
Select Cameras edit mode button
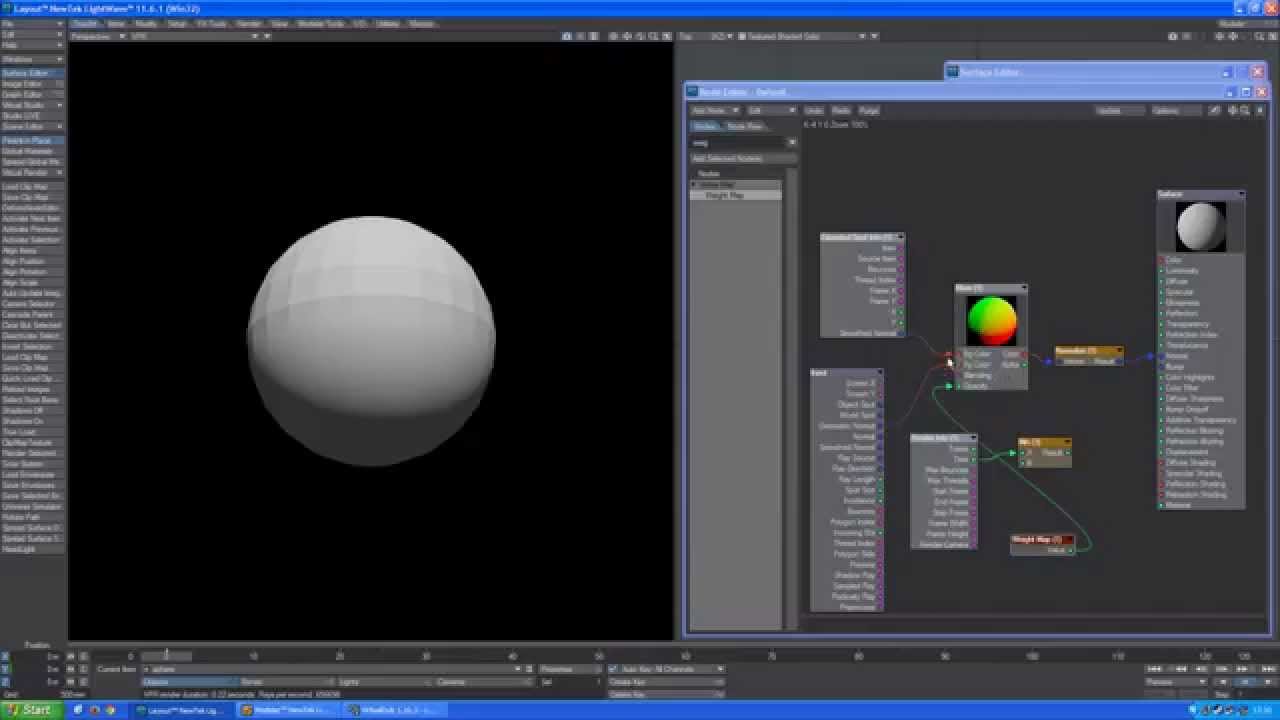point(482,682)
